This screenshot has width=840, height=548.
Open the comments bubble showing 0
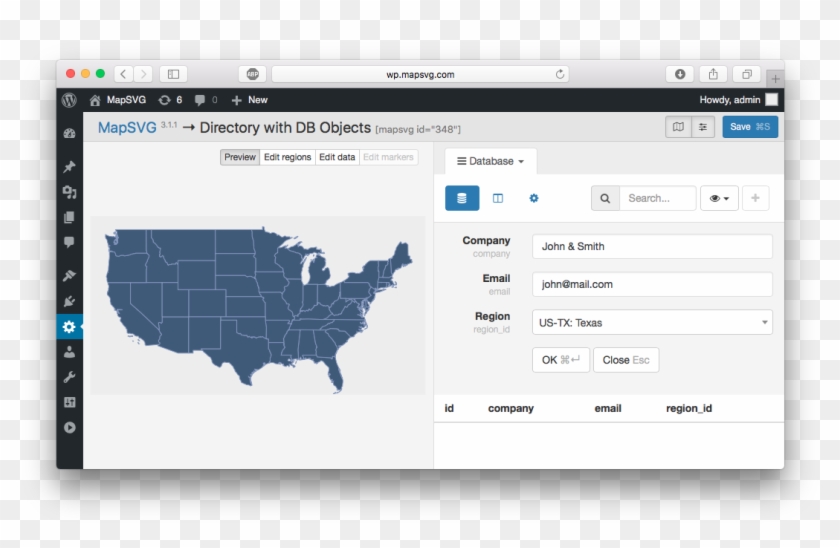pyautogui.click(x=206, y=100)
